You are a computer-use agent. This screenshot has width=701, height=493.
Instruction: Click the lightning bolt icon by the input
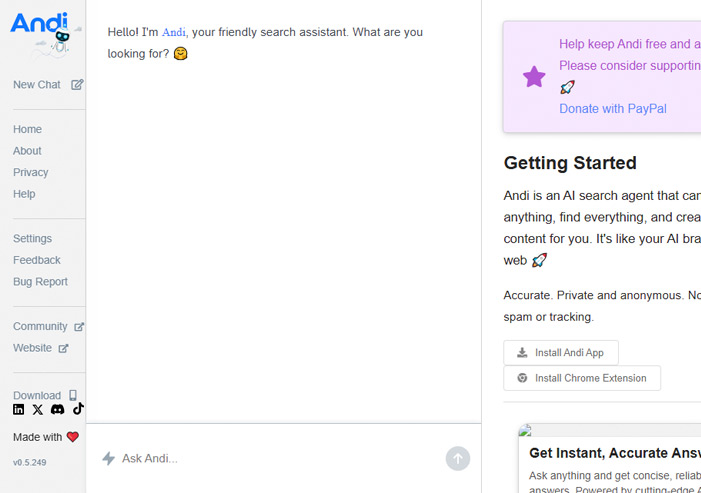(109, 458)
